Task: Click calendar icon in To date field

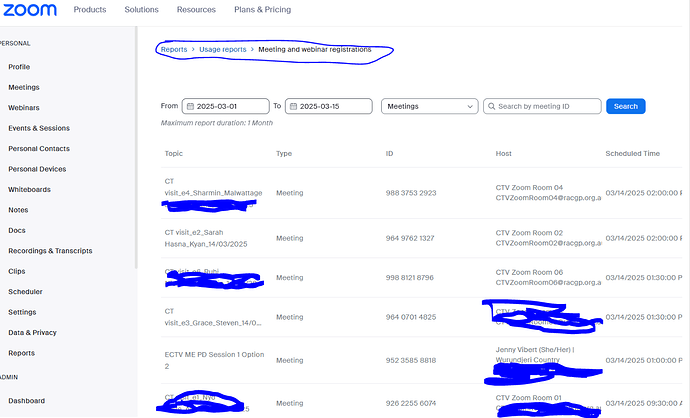Action: pyautogui.click(x=294, y=106)
